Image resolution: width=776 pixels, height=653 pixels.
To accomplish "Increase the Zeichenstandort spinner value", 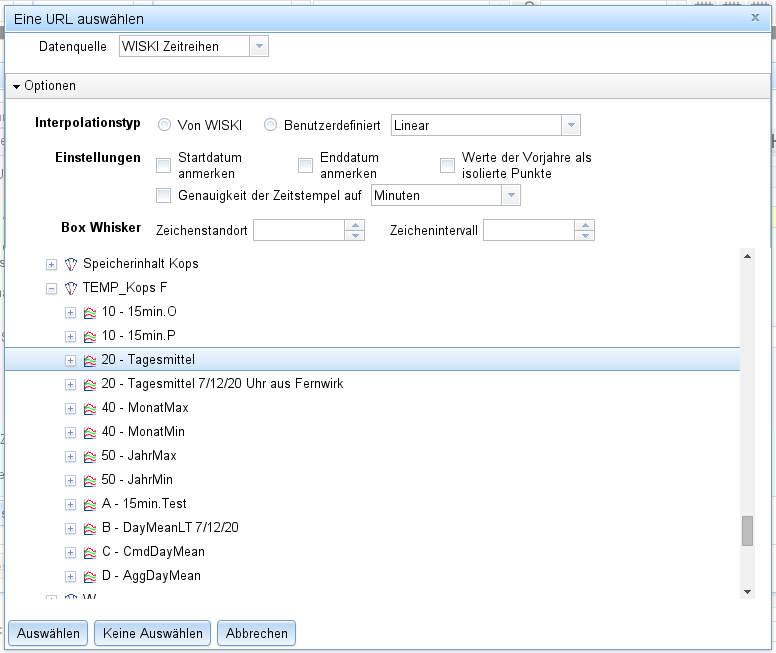I will click(x=355, y=225).
